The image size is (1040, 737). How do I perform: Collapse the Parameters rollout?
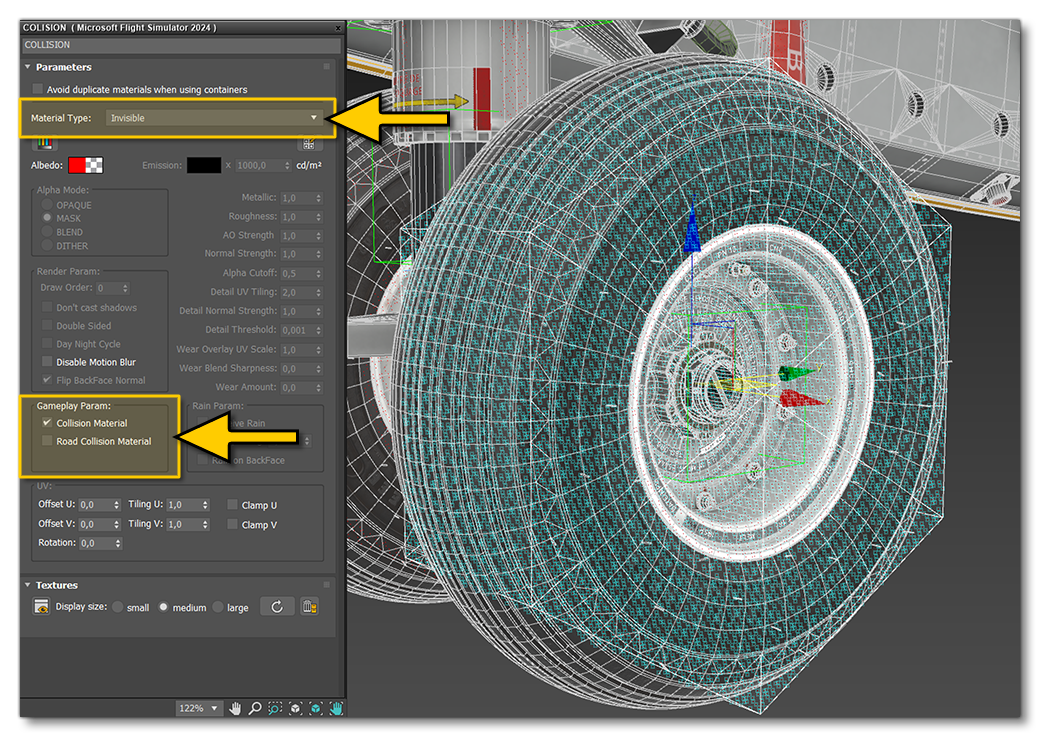pyautogui.click(x=27, y=67)
